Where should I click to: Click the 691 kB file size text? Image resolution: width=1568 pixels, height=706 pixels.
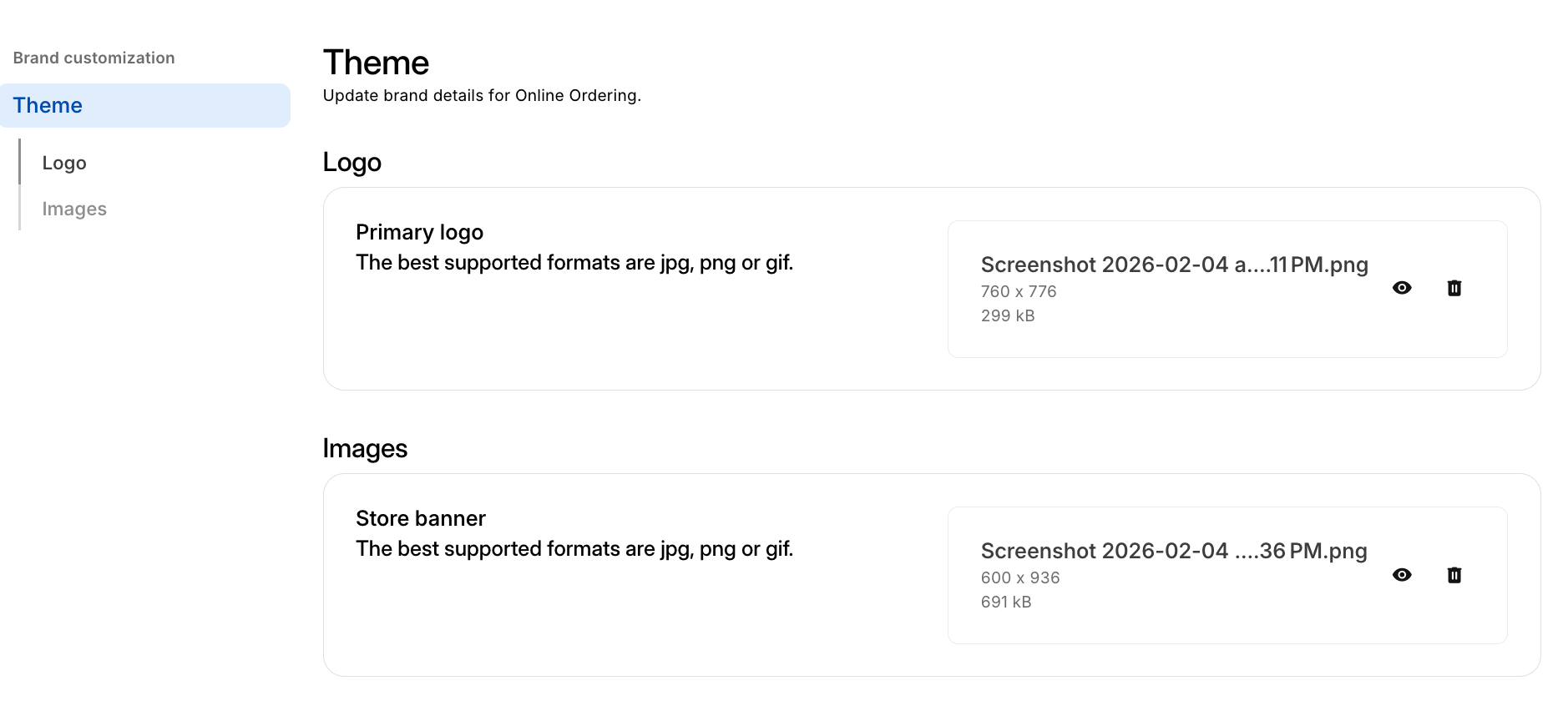click(x=1005, y=603)
